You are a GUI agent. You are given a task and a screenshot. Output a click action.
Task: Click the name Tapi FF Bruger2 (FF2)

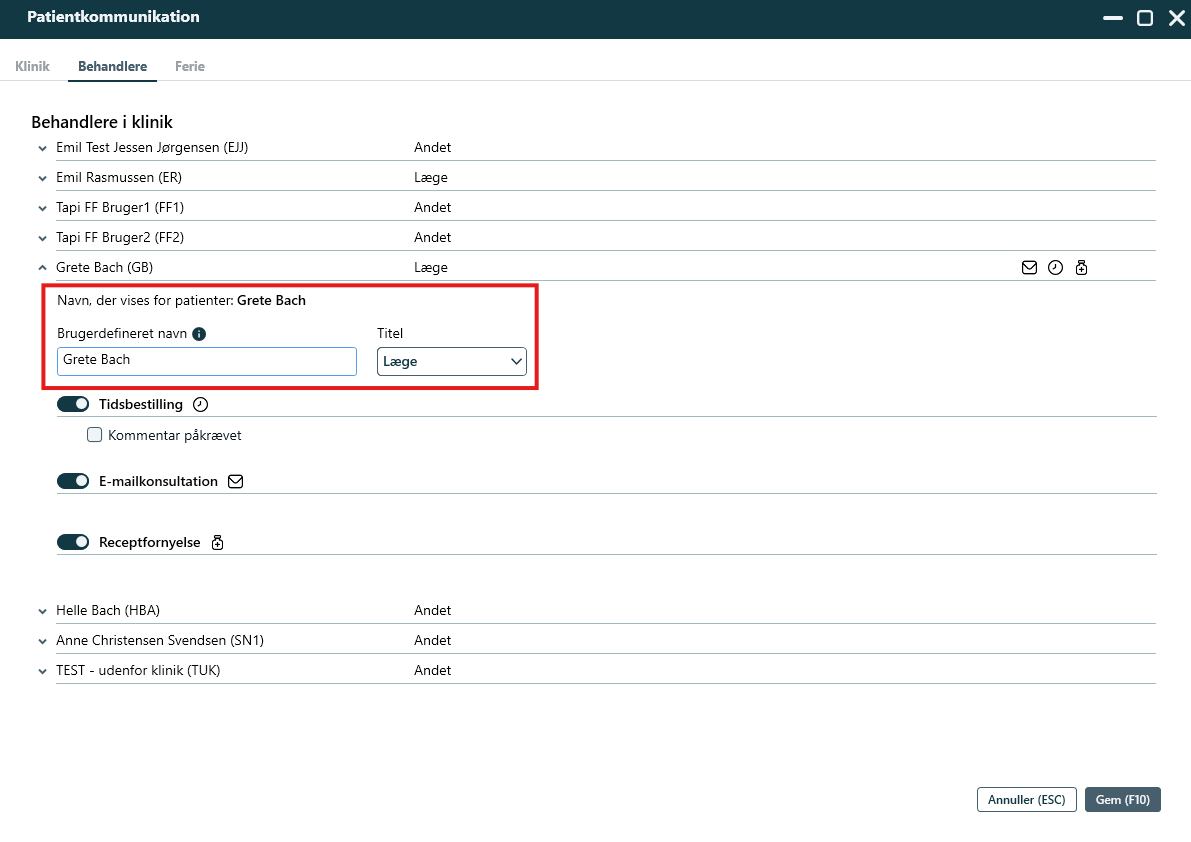click(x=120, y=238)
